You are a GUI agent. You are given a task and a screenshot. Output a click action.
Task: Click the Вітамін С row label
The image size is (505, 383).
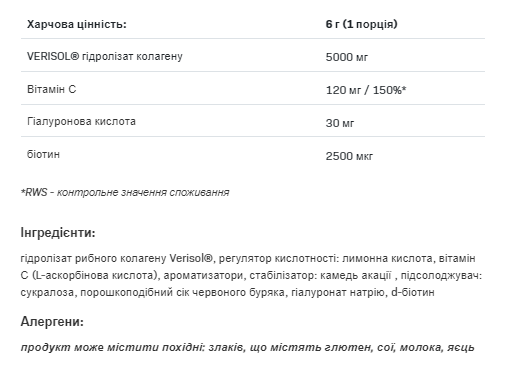[52, 89]
